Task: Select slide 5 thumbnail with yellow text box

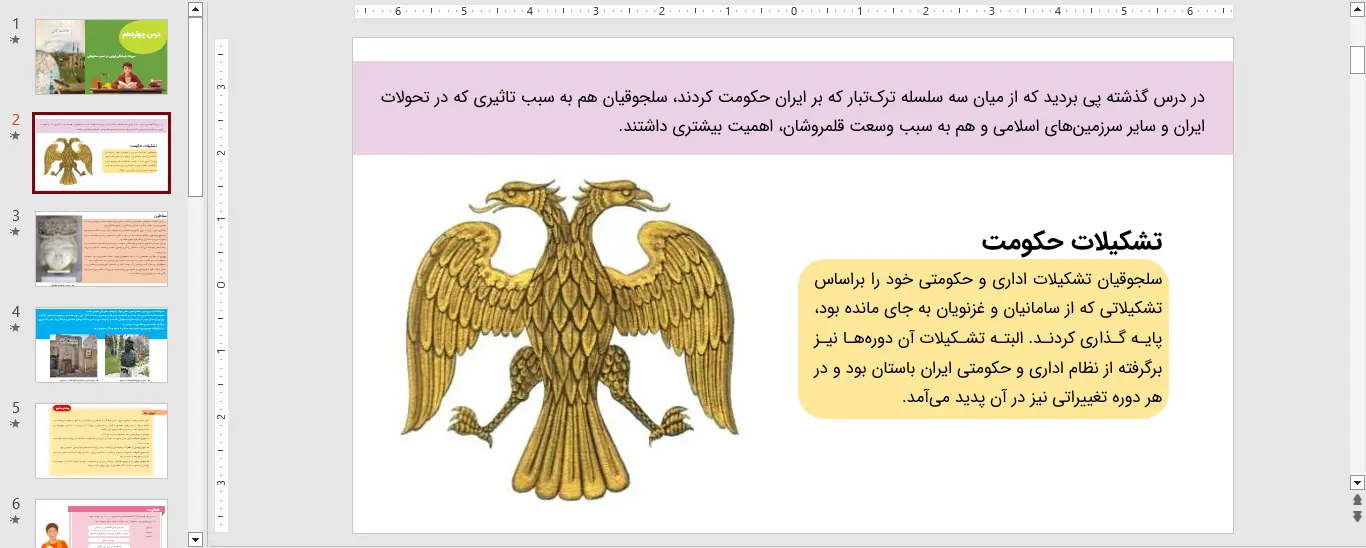Action: [101, 441]
